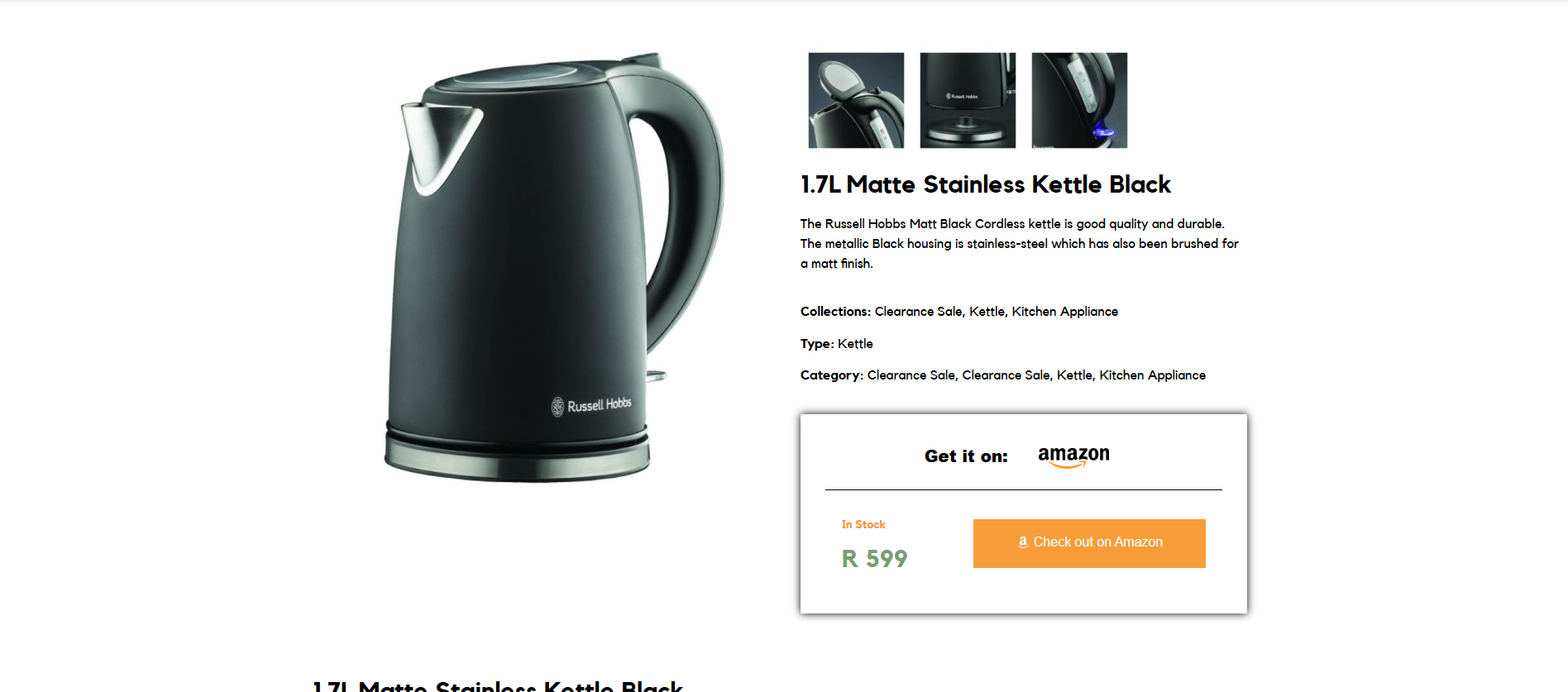Open second Clearance Sale category link
1568x692 pixels.
(x=1006, y=375)
